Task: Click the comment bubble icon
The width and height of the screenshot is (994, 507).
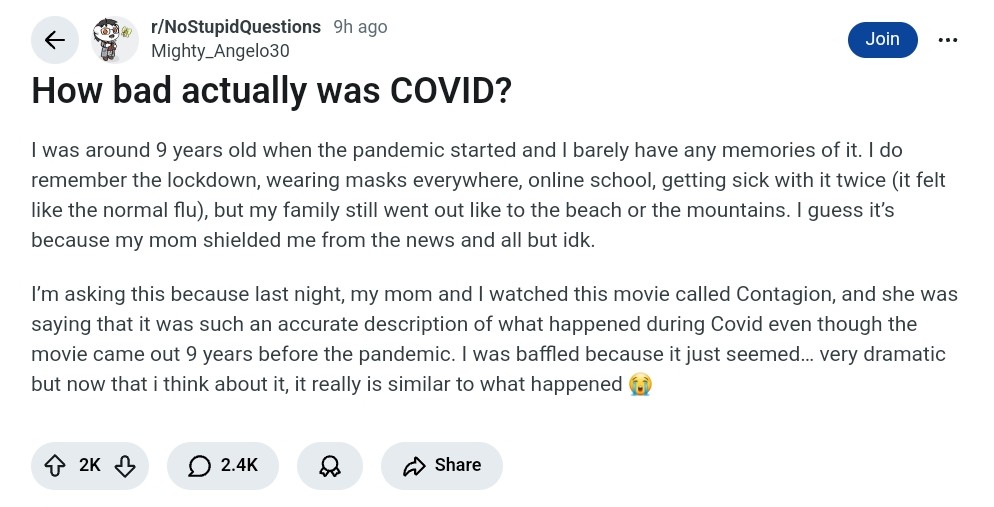Action: (x=199, y=466)
